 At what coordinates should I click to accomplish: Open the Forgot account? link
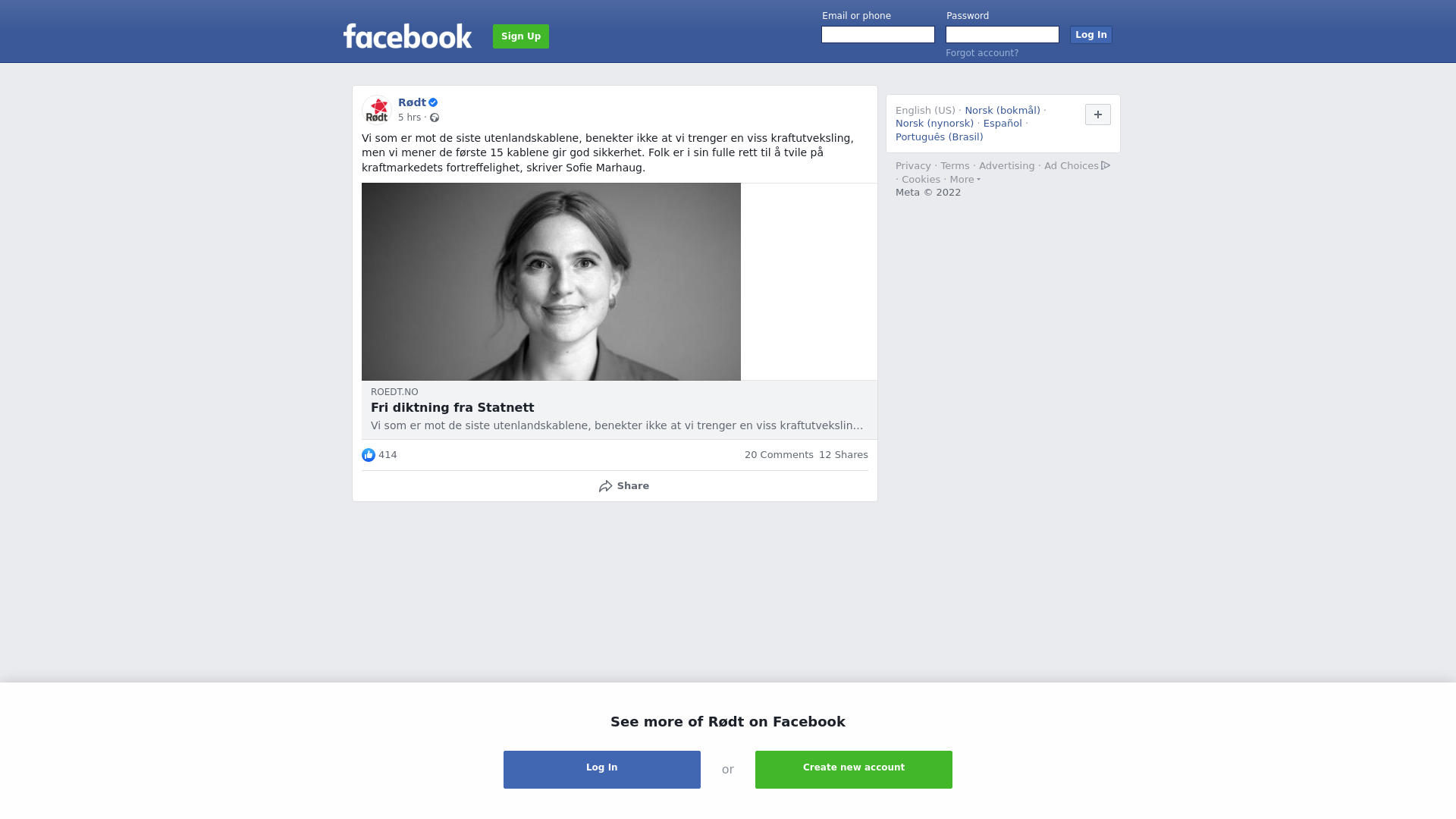[x=982, y=53]
